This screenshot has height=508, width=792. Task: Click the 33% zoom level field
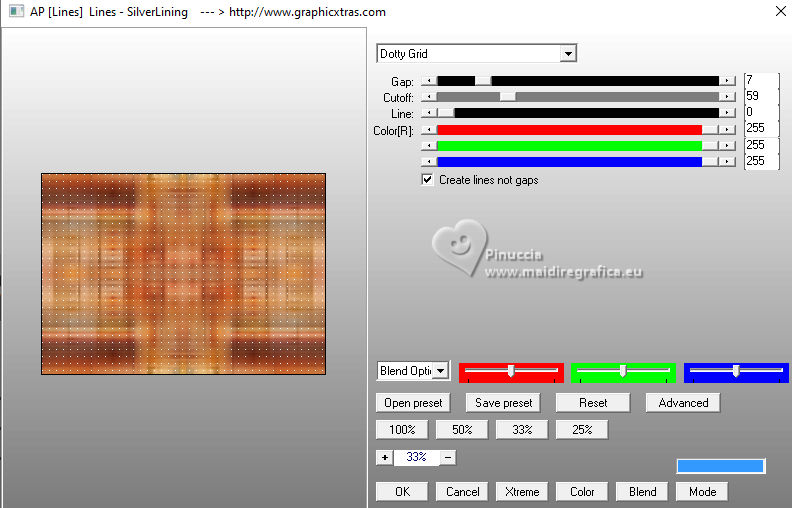(416, 458)
